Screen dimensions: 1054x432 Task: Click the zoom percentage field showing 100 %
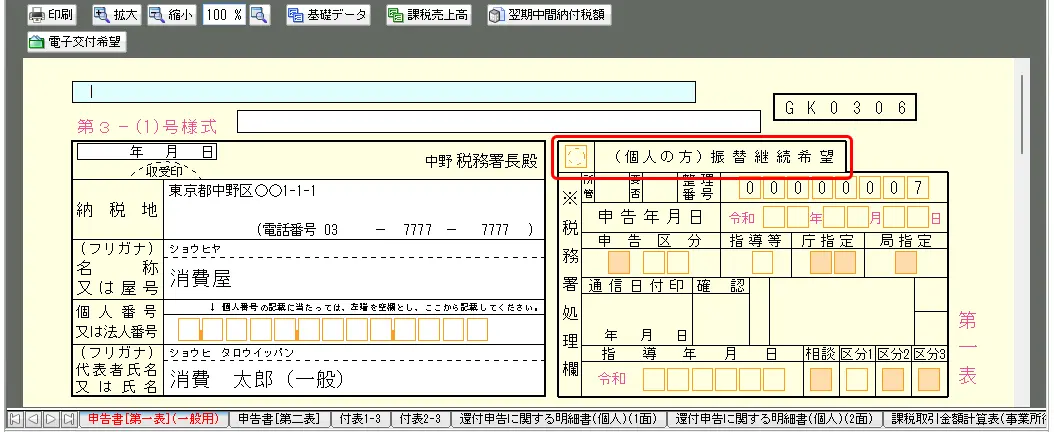tap(224, 15)
